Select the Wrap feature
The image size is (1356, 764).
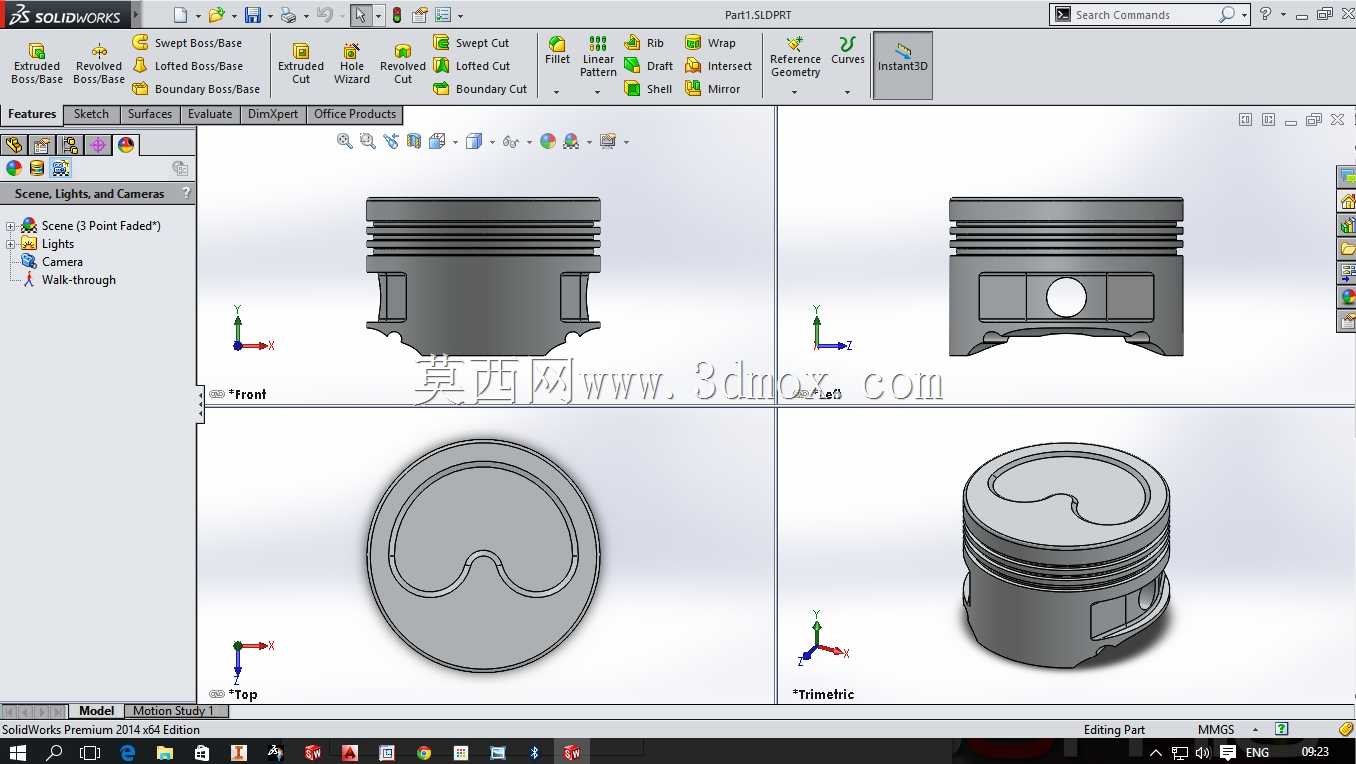(710, 43)
